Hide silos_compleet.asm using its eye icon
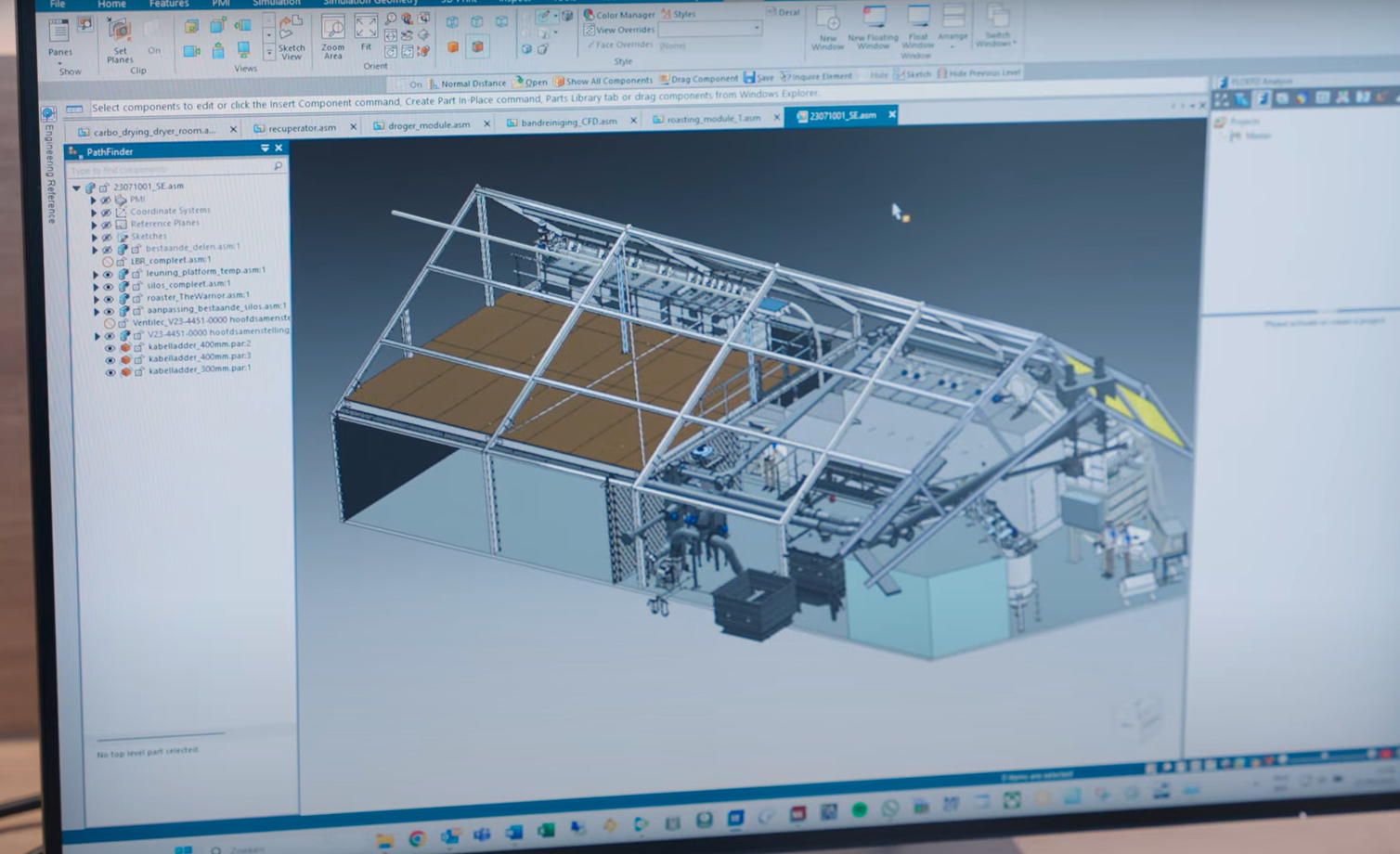The image size is (1400, 854). [108, 287]
